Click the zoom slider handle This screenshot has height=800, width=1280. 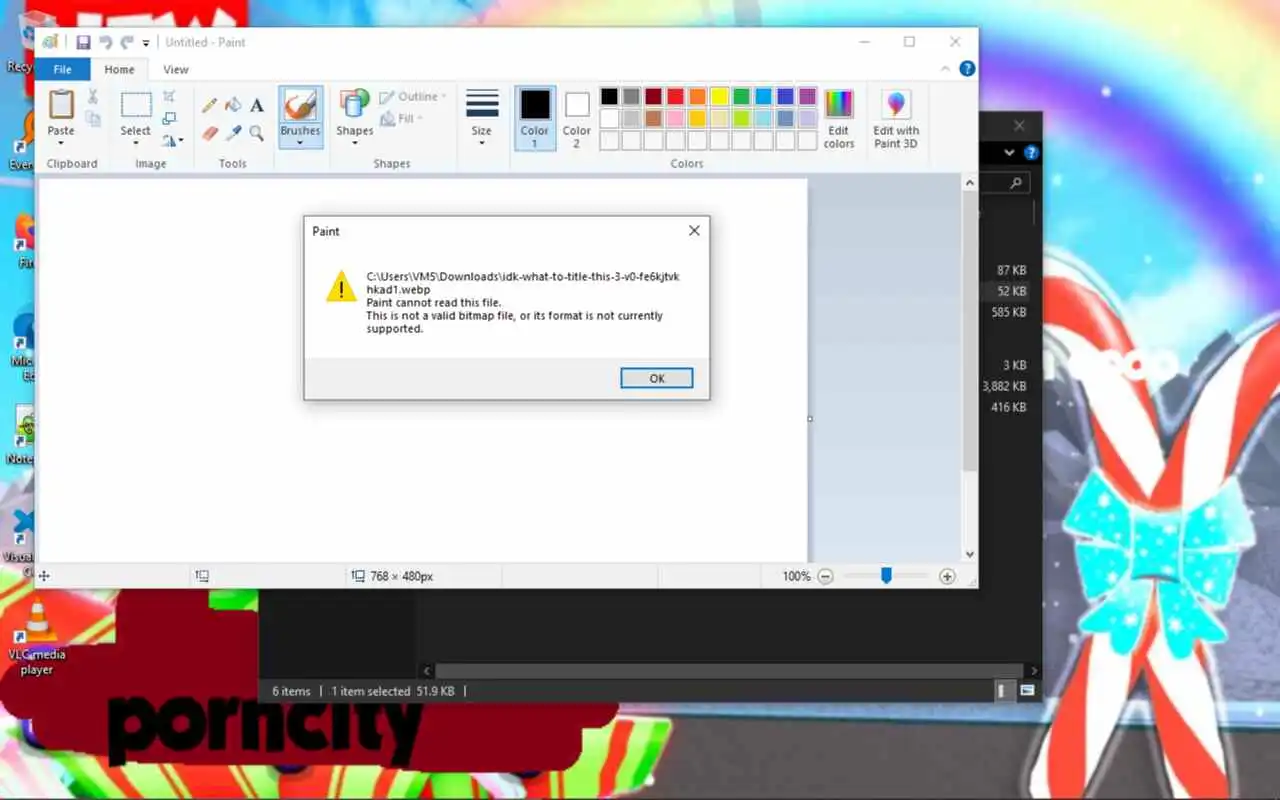click(886, 576)
